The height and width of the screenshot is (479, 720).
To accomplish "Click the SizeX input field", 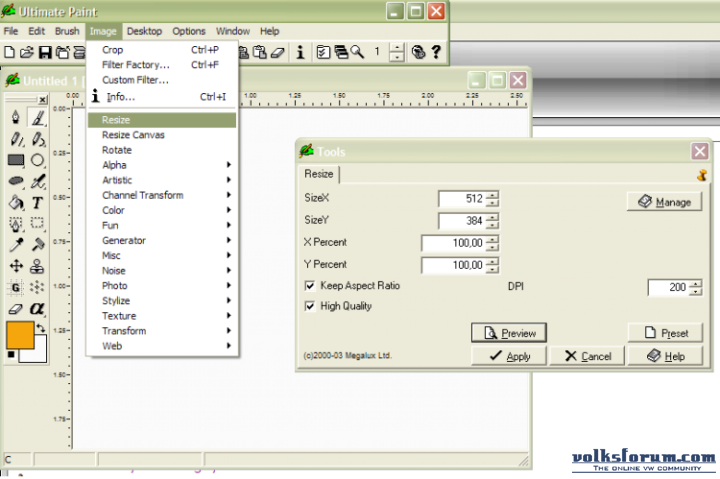I will pos(462,198).
